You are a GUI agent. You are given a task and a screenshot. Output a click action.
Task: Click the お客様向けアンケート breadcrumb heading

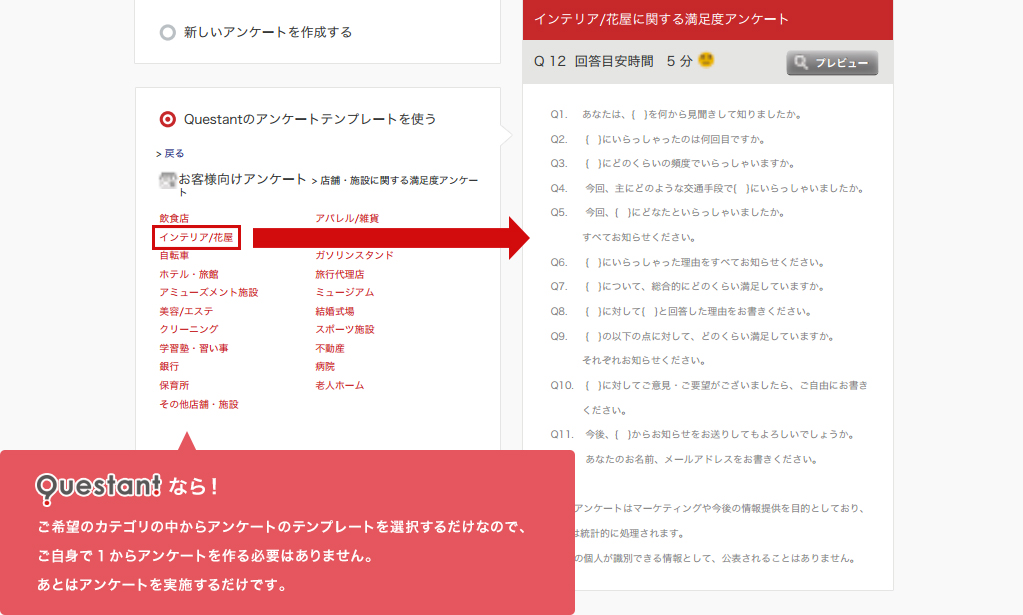(242, 179)
